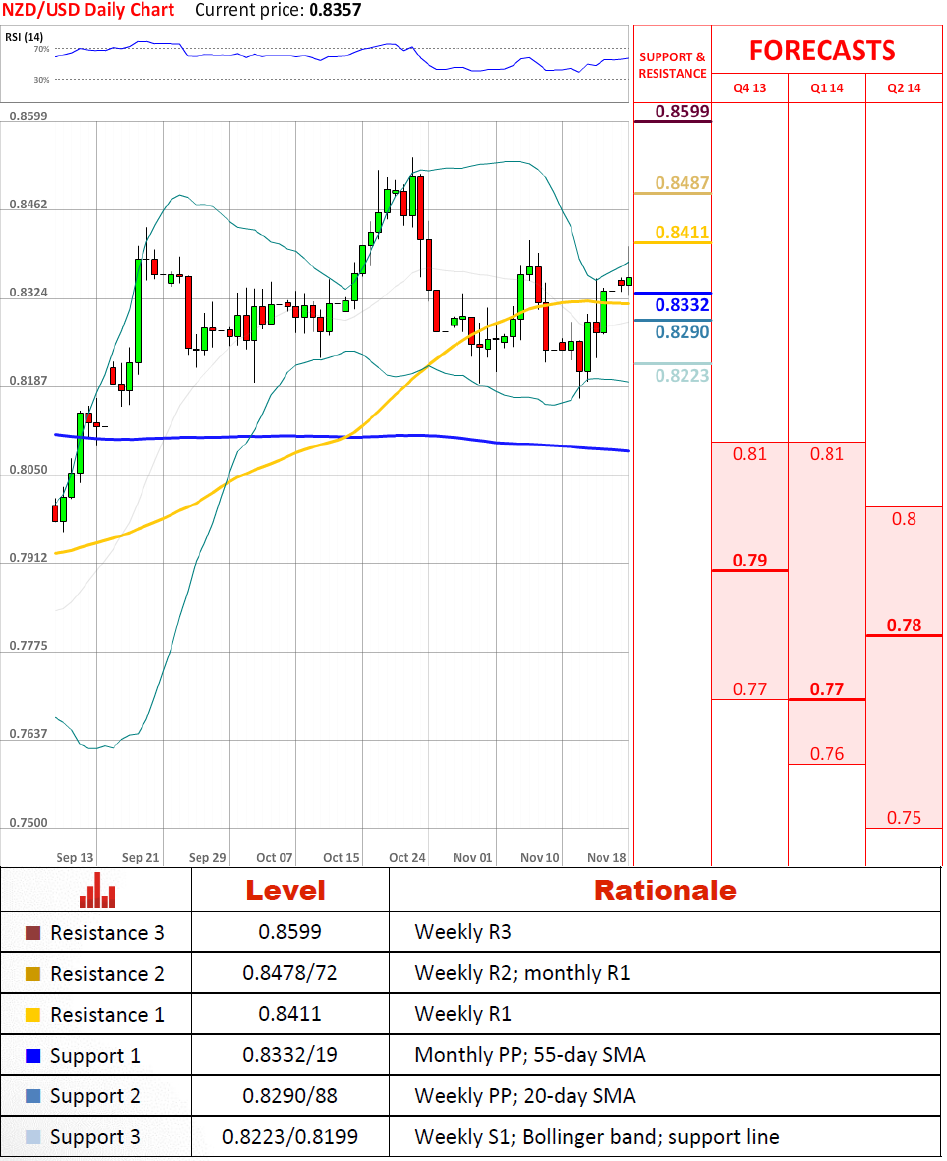Viewport: 947px width, 1161px height.
Task: Click the Q4 13 median forecast 0.79
Action: (x=749, y=561)
